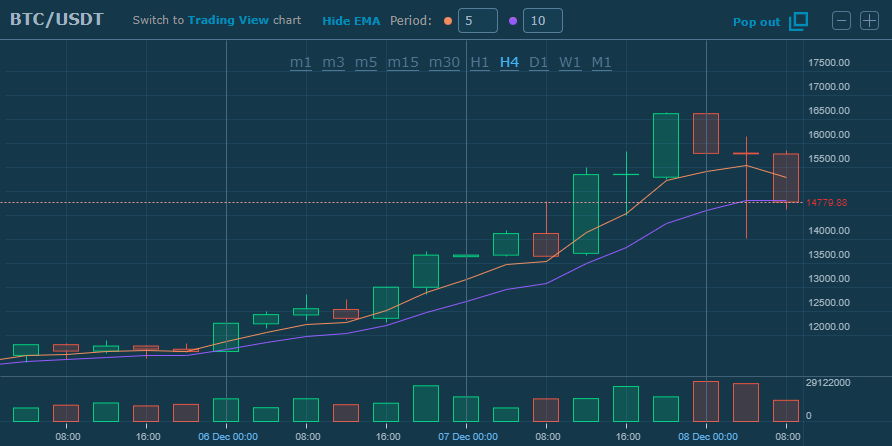892x446 pixels.
Task: Switch chart to m30 interval
Action: pyautogui.click(x=444, y=63)
